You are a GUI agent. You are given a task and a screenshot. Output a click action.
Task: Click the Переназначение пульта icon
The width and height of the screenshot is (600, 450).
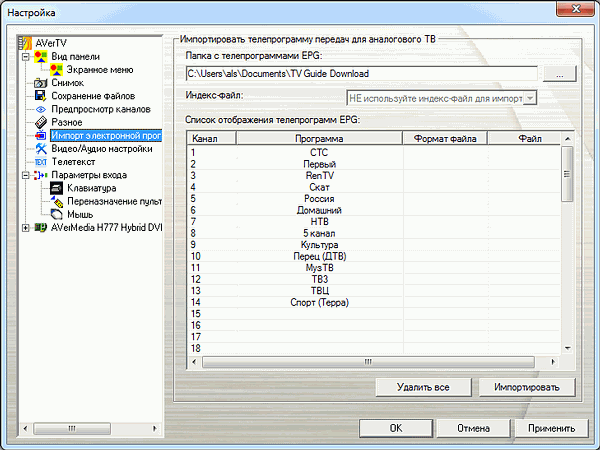pyautogui.click(x=57, y=201)
